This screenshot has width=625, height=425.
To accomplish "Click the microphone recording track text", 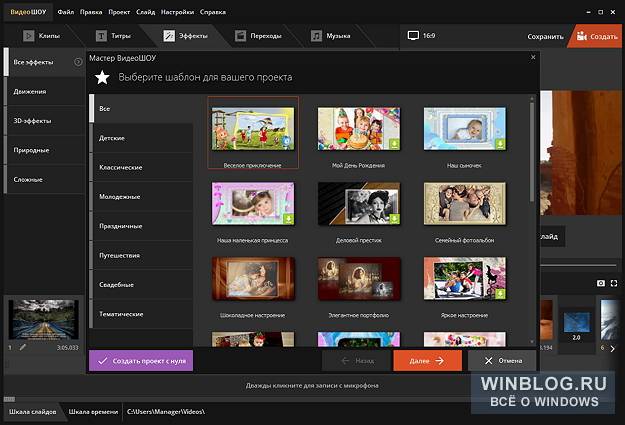I will pyautogui.click(x=312, y=386).
